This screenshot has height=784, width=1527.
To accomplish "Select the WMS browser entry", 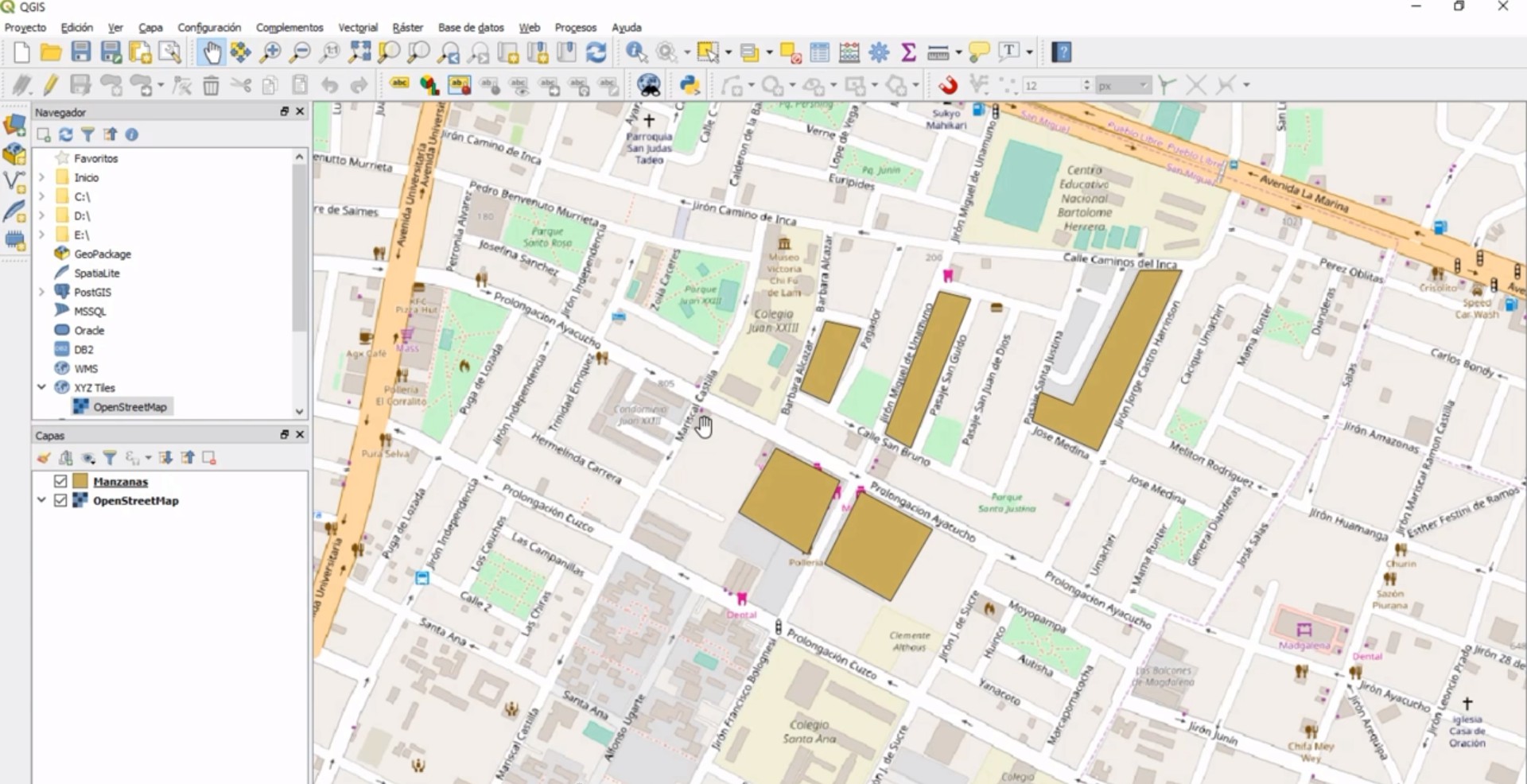I will click(x=86, y=368).
